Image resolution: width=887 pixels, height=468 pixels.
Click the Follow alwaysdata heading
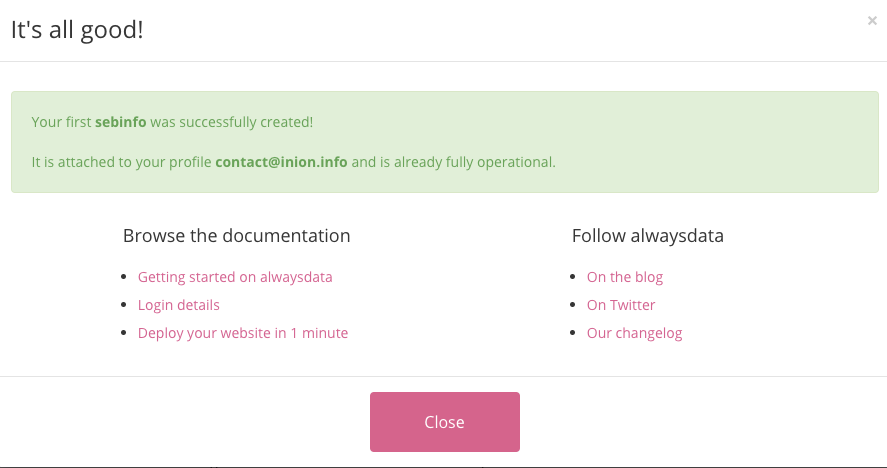648,236
